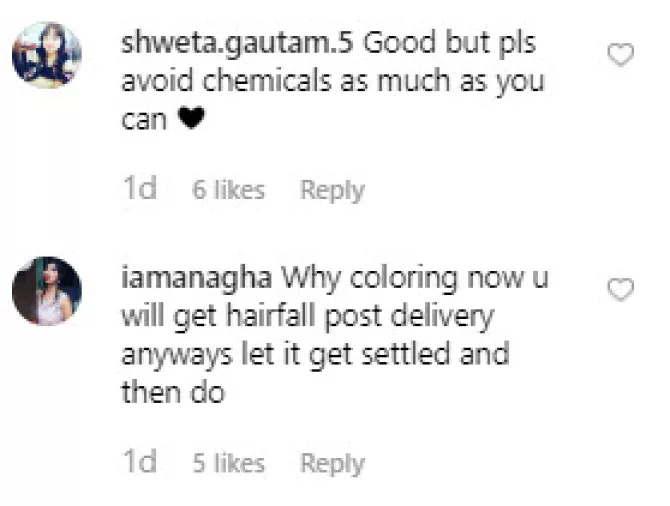Click the "then do" final comment line
The height and width of the screenshot is (506, 670).
(173, 393)
